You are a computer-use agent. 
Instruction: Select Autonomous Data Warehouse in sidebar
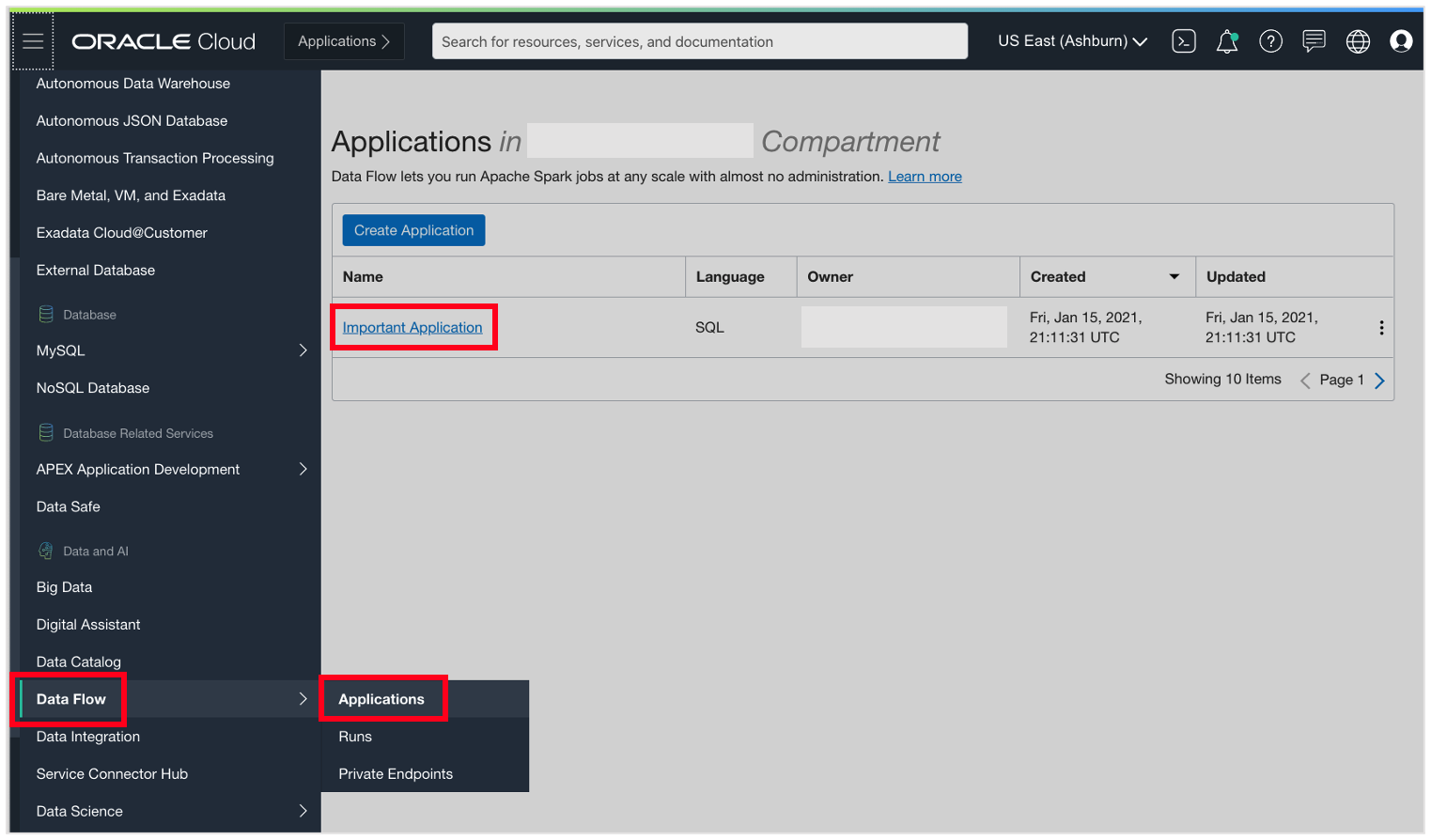[x=133, y=84]
